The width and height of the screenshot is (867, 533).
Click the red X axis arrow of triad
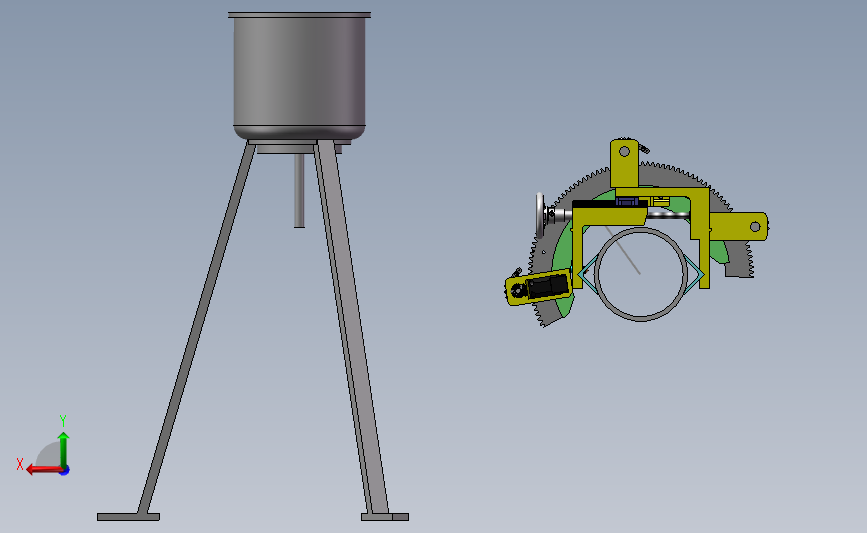[x=43, y=469]
